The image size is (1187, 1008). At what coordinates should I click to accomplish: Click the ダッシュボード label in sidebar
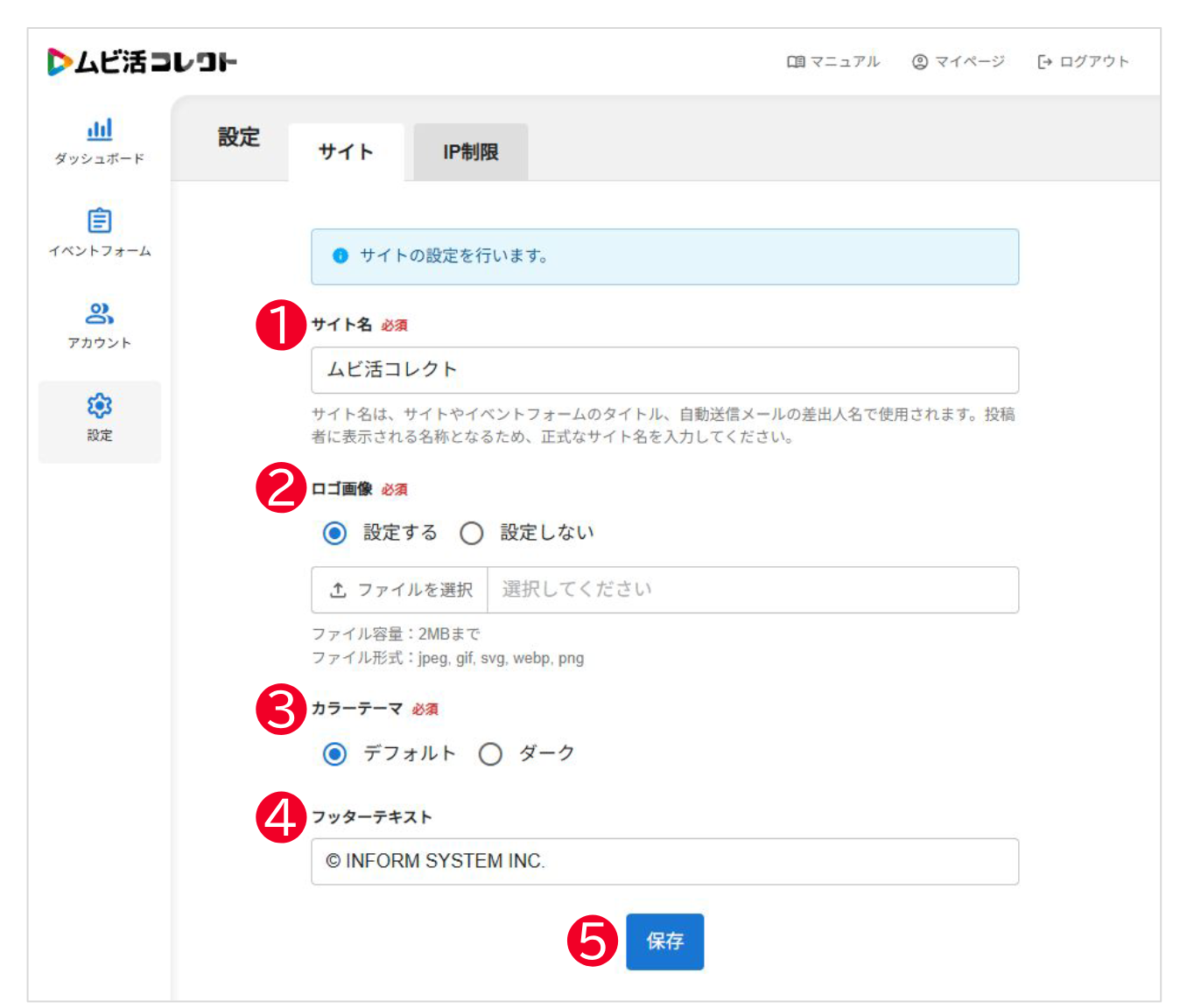coord(100,158)
